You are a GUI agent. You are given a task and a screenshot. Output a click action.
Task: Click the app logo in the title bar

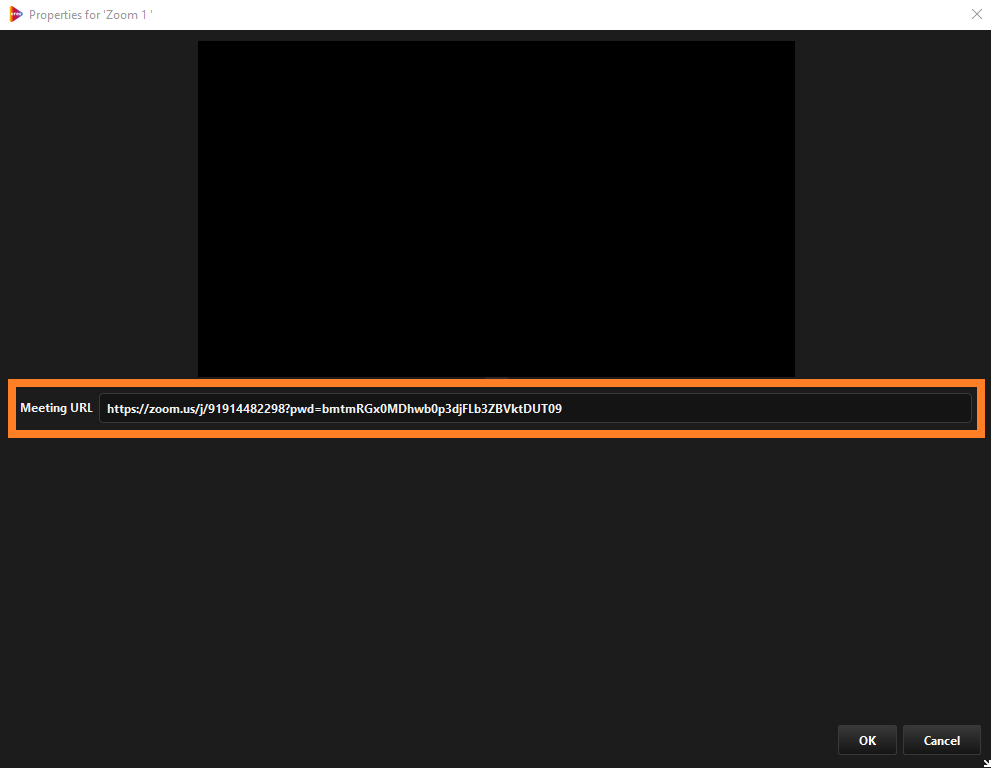click(x=15, y=14)
